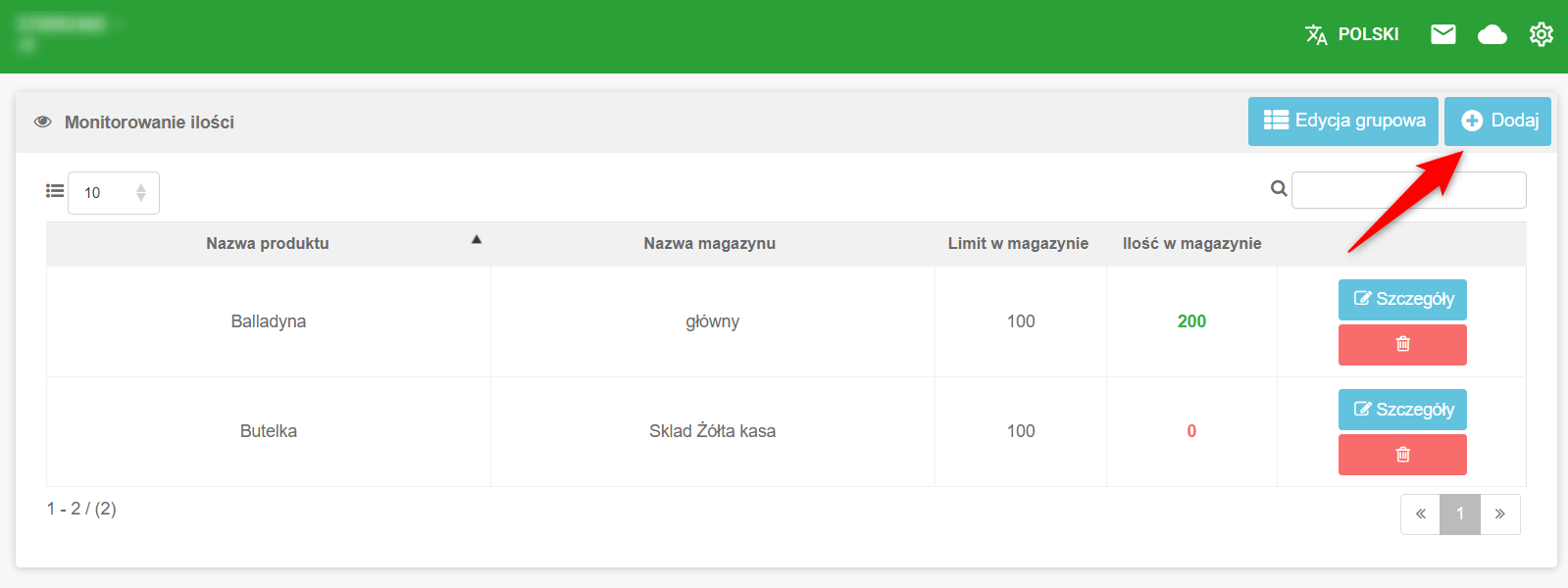This screenshot has height=588, width=1568.
Task: Sort by Nazwa magazynu column header
Action: coord(709,244)
